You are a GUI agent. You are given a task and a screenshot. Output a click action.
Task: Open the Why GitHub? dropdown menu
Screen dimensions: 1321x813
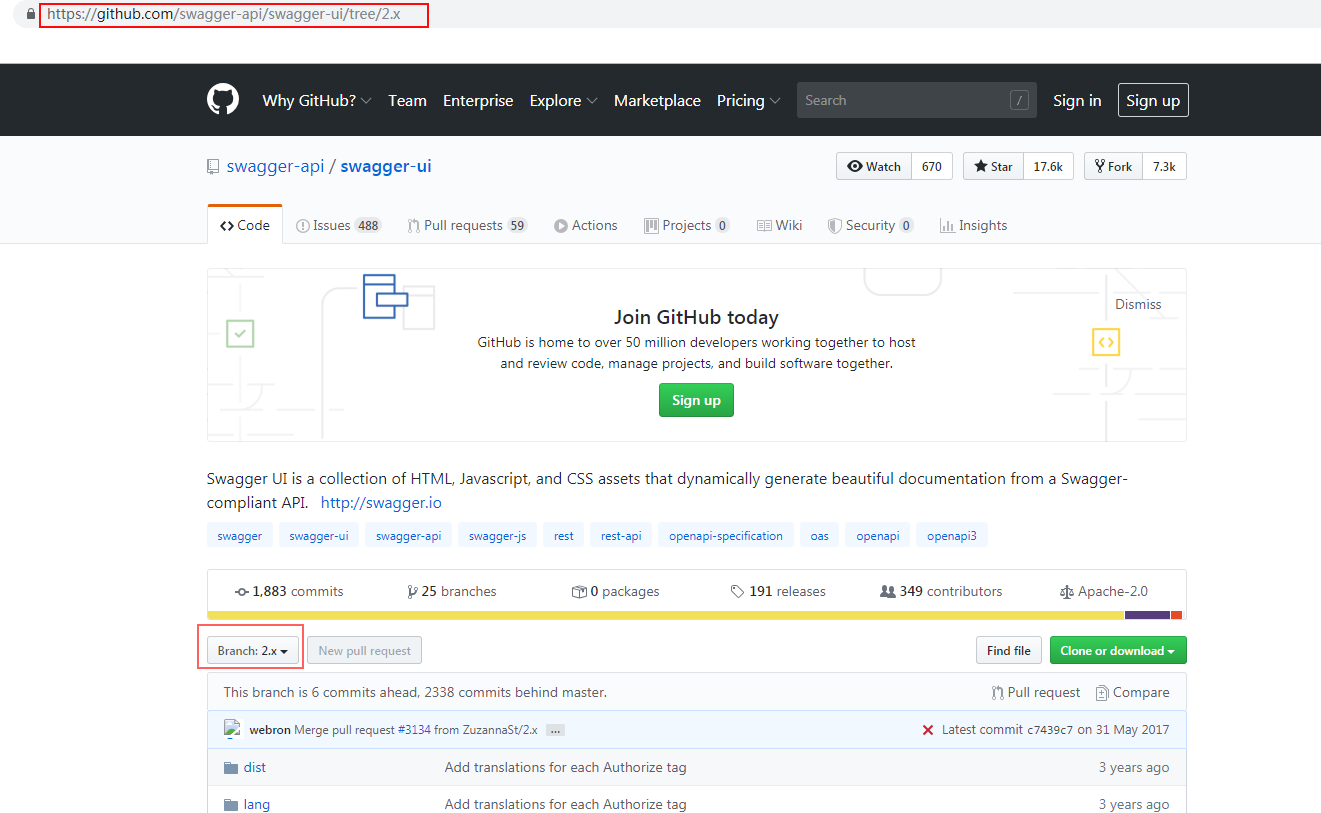[x=317, y=100]
